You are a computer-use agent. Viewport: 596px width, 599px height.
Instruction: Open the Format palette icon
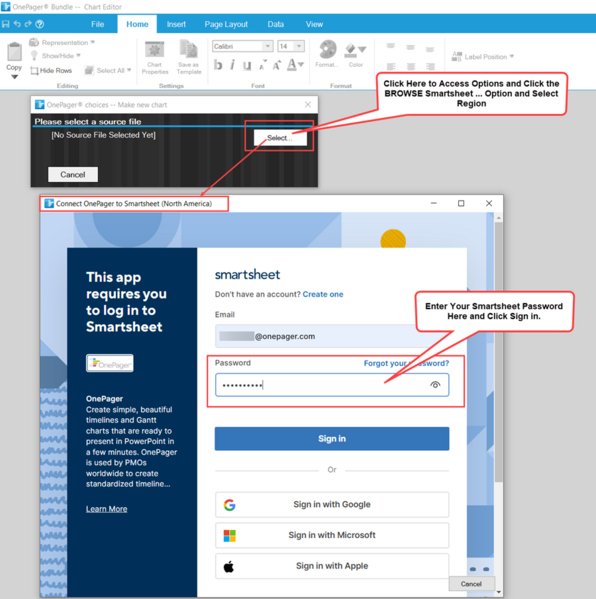[327, 49]
